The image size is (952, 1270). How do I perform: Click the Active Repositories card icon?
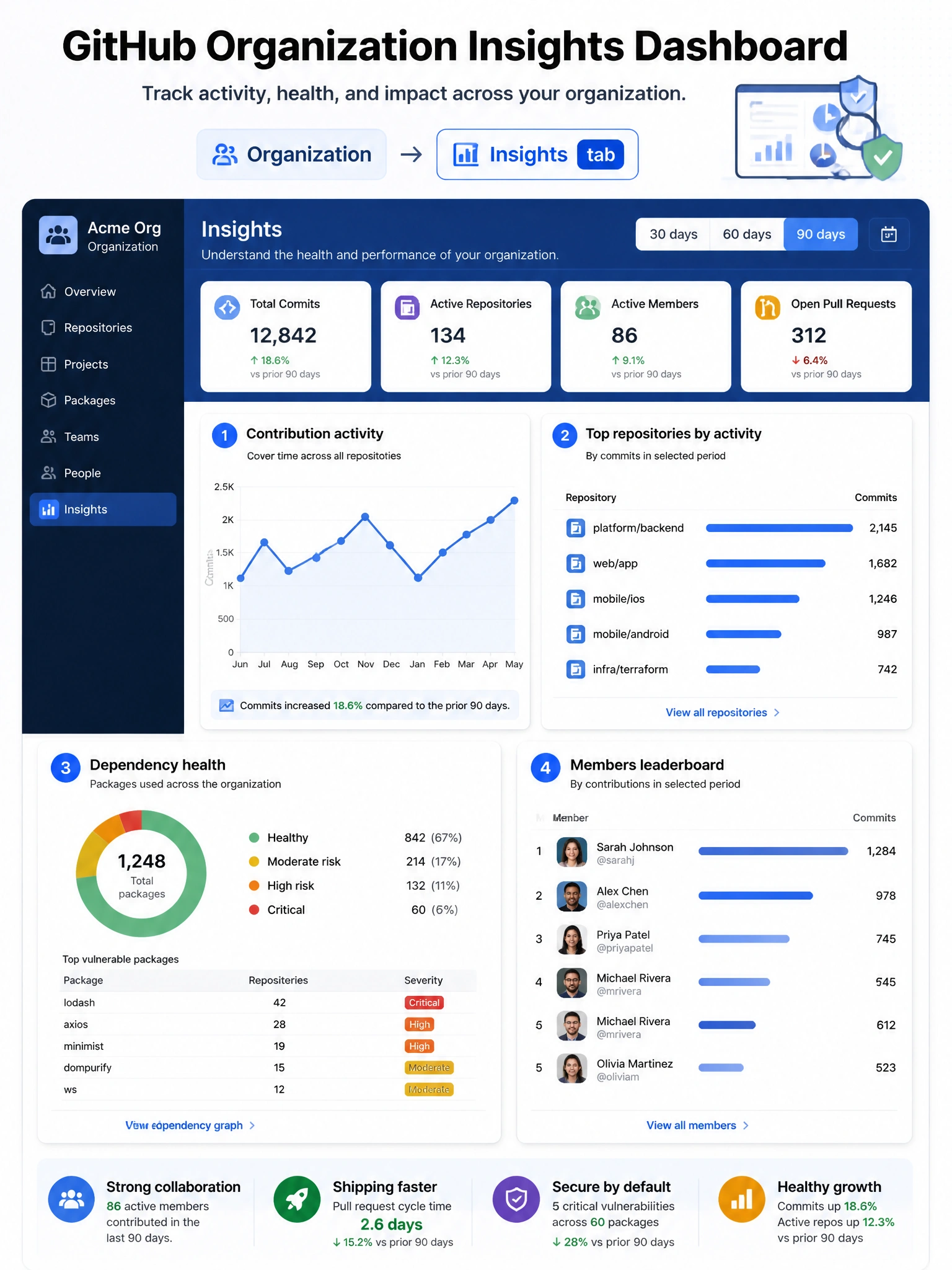click(407, 308)
